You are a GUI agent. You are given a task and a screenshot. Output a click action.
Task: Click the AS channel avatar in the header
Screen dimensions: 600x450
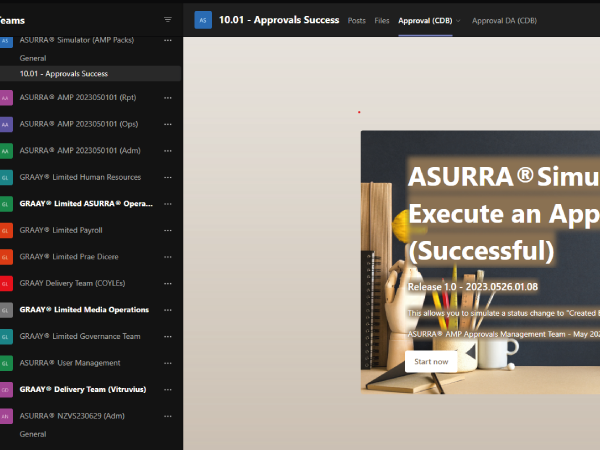pos(203,20)
